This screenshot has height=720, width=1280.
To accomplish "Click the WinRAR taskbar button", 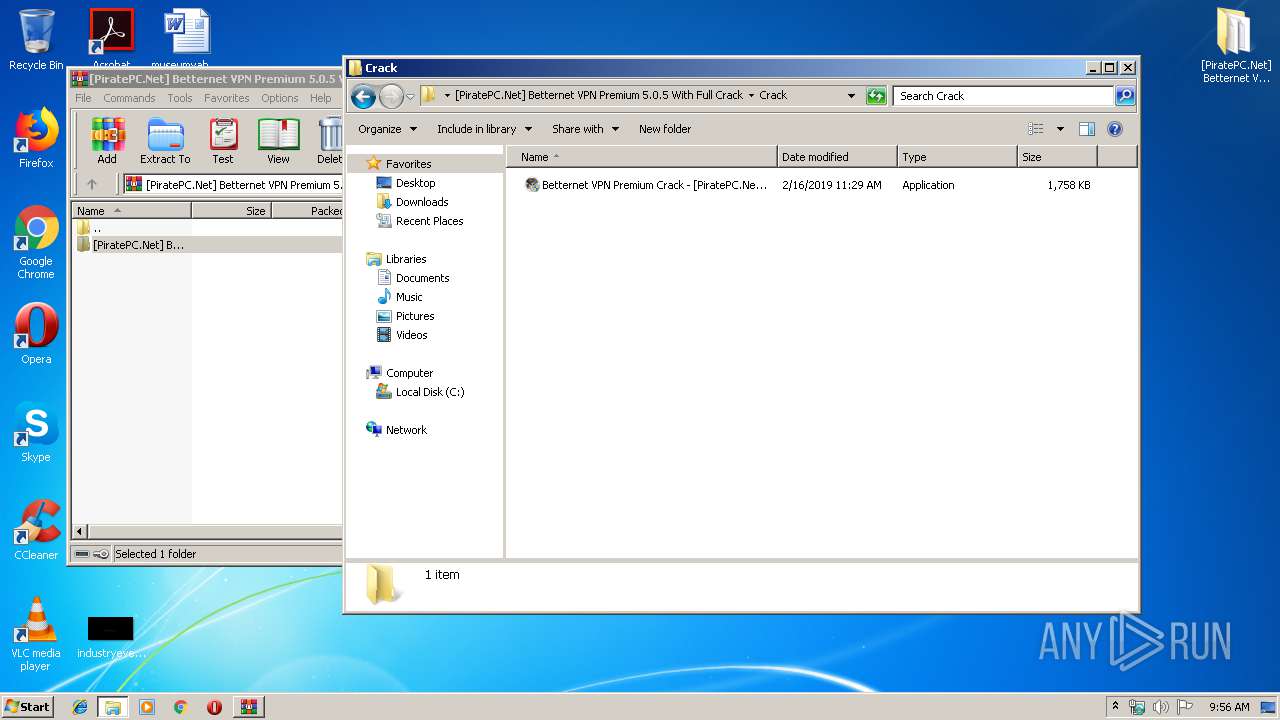I will (249, 707).
